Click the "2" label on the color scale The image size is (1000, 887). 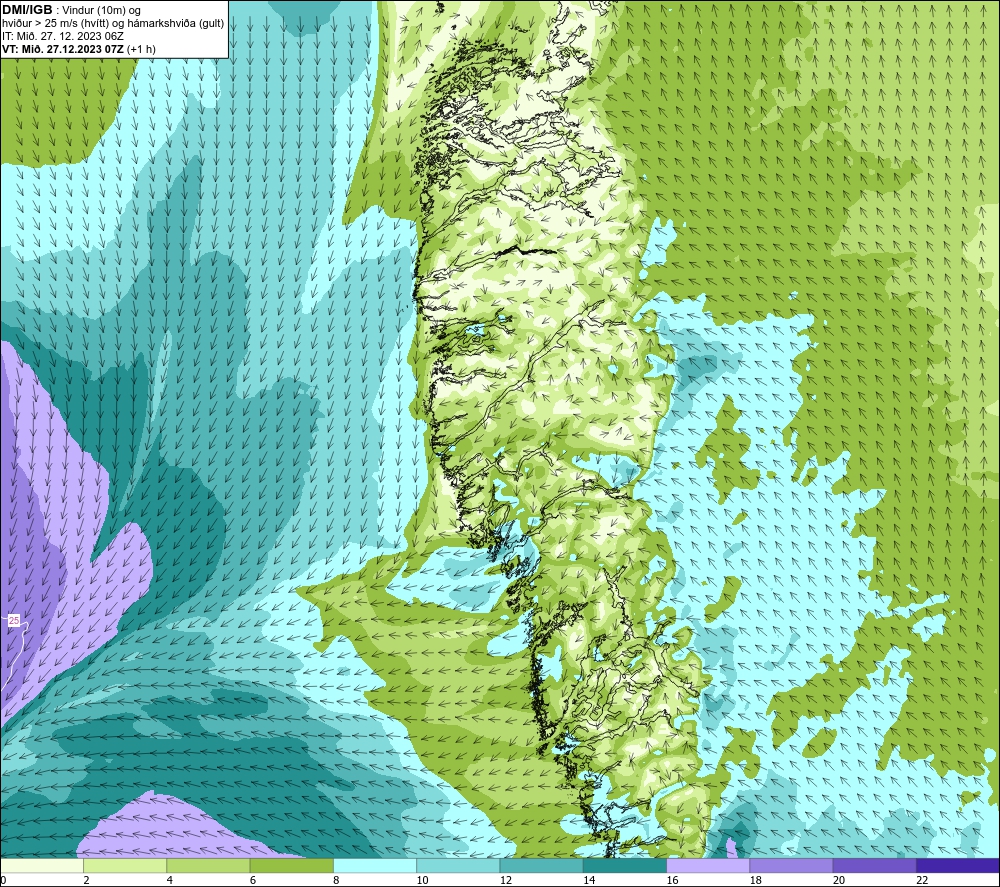[x=86, y=880]
